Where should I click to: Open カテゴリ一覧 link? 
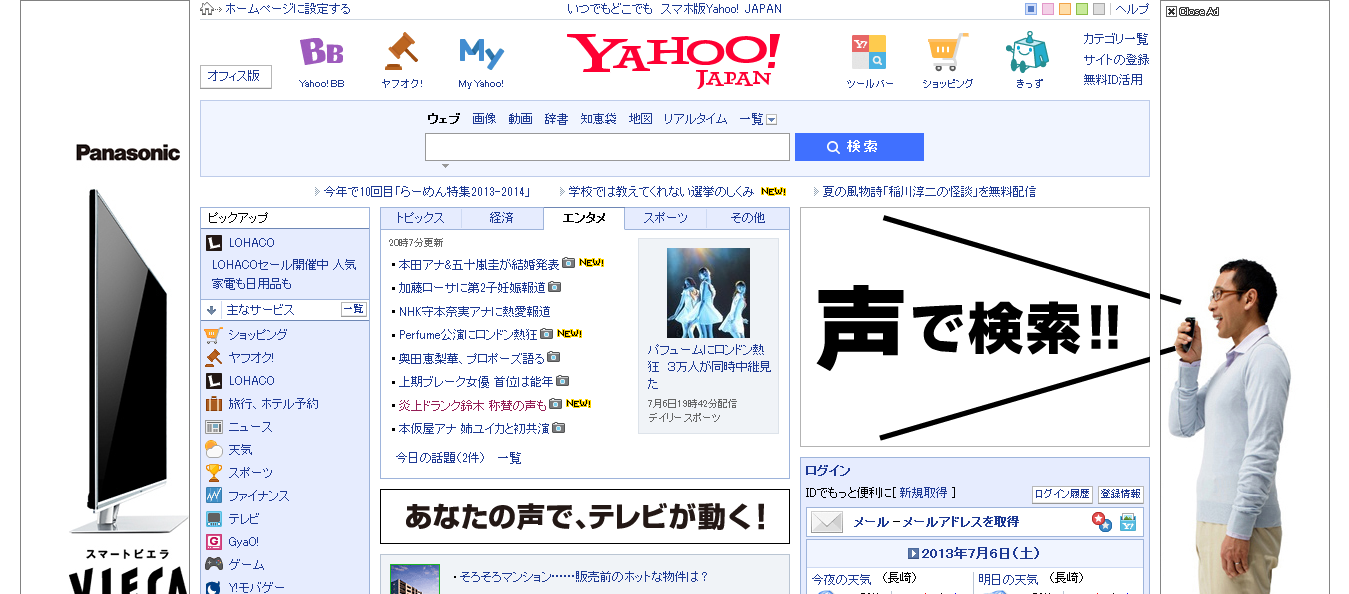click(x=1115, y=39)
